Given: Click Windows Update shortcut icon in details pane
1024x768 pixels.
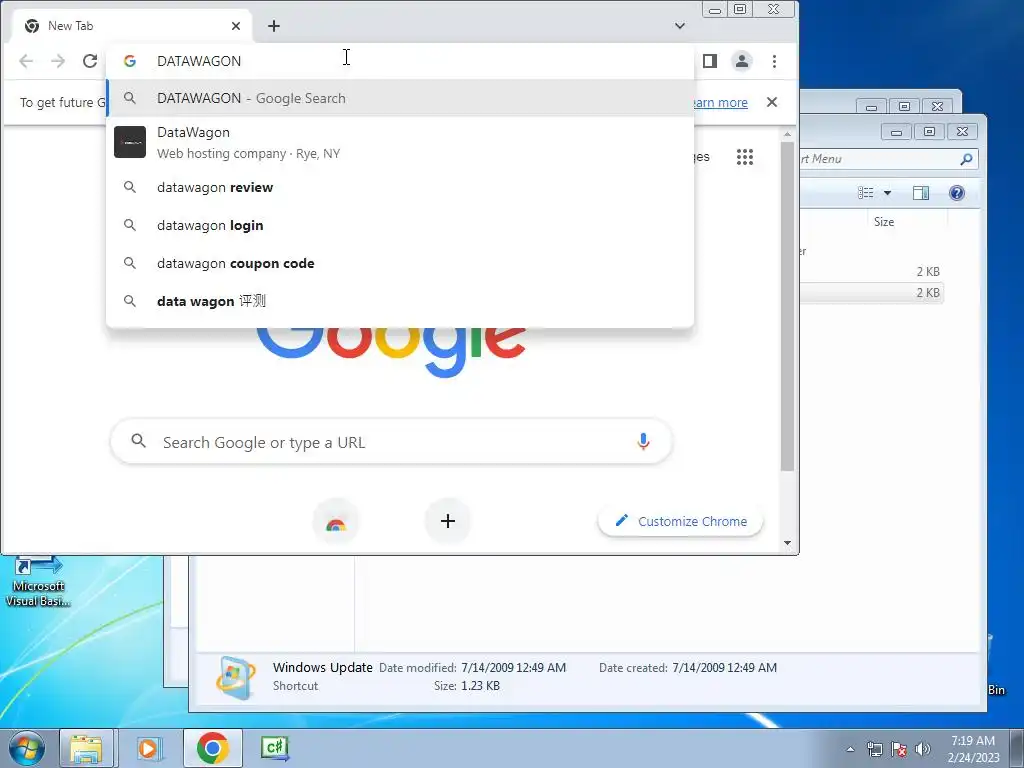Looking at the screenshot, I should pyautogui.click(x=236, y=677).
